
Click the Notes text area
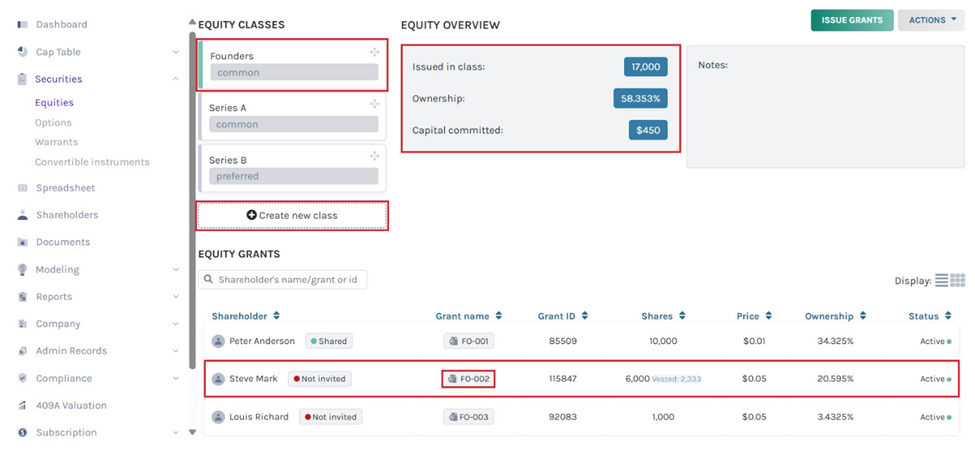[825, 106]
